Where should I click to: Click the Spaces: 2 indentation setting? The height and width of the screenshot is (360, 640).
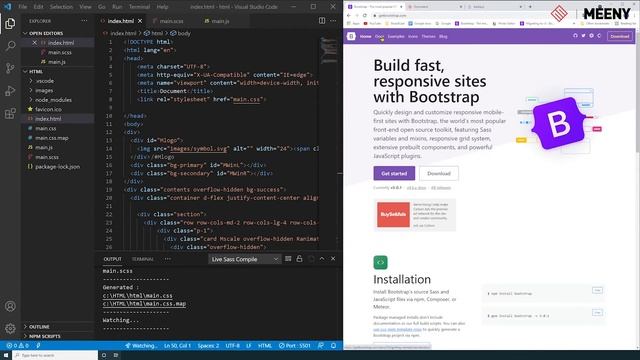click(x=208, y=345)
